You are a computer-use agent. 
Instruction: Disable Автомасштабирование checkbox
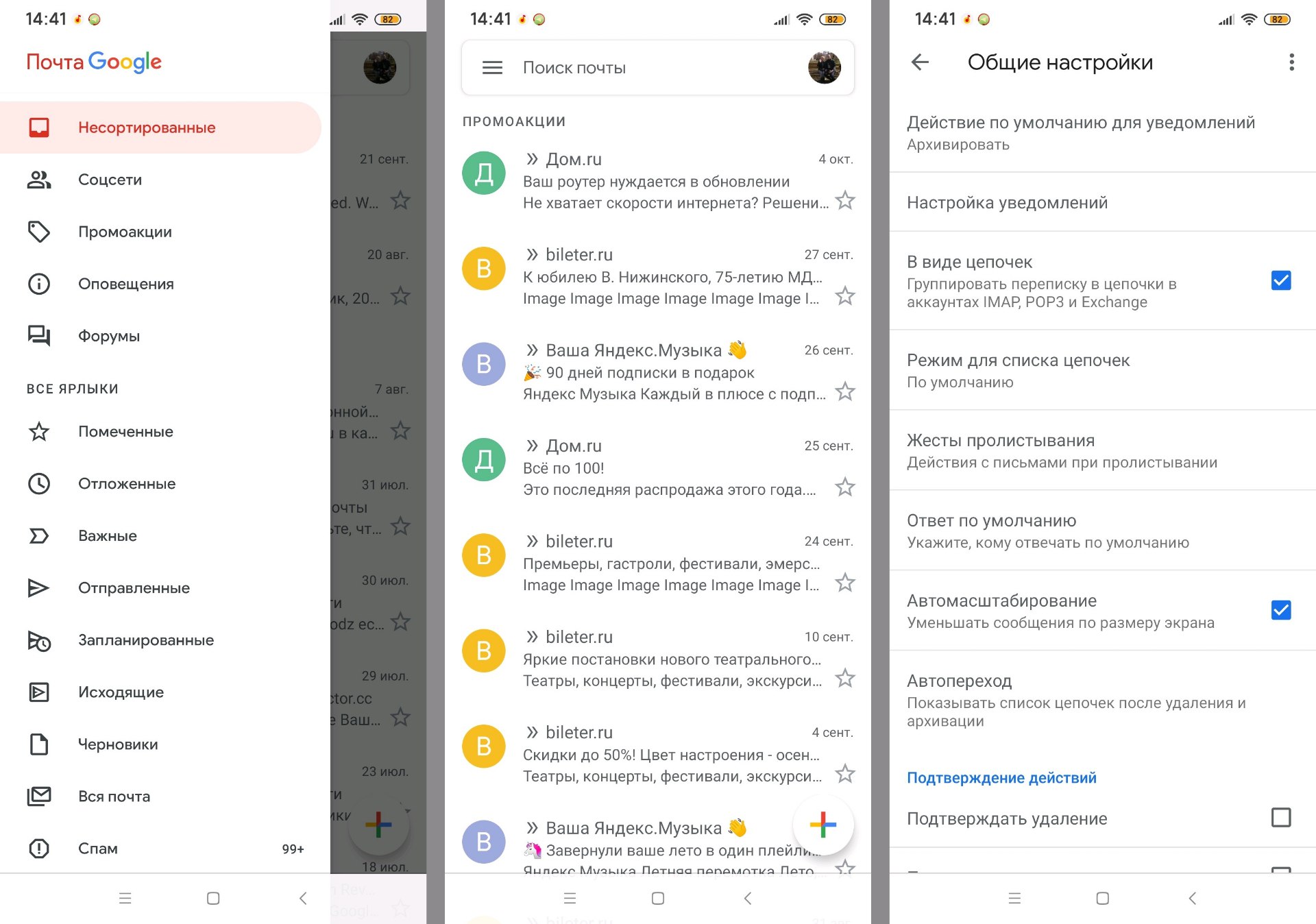click(1280, 610)
